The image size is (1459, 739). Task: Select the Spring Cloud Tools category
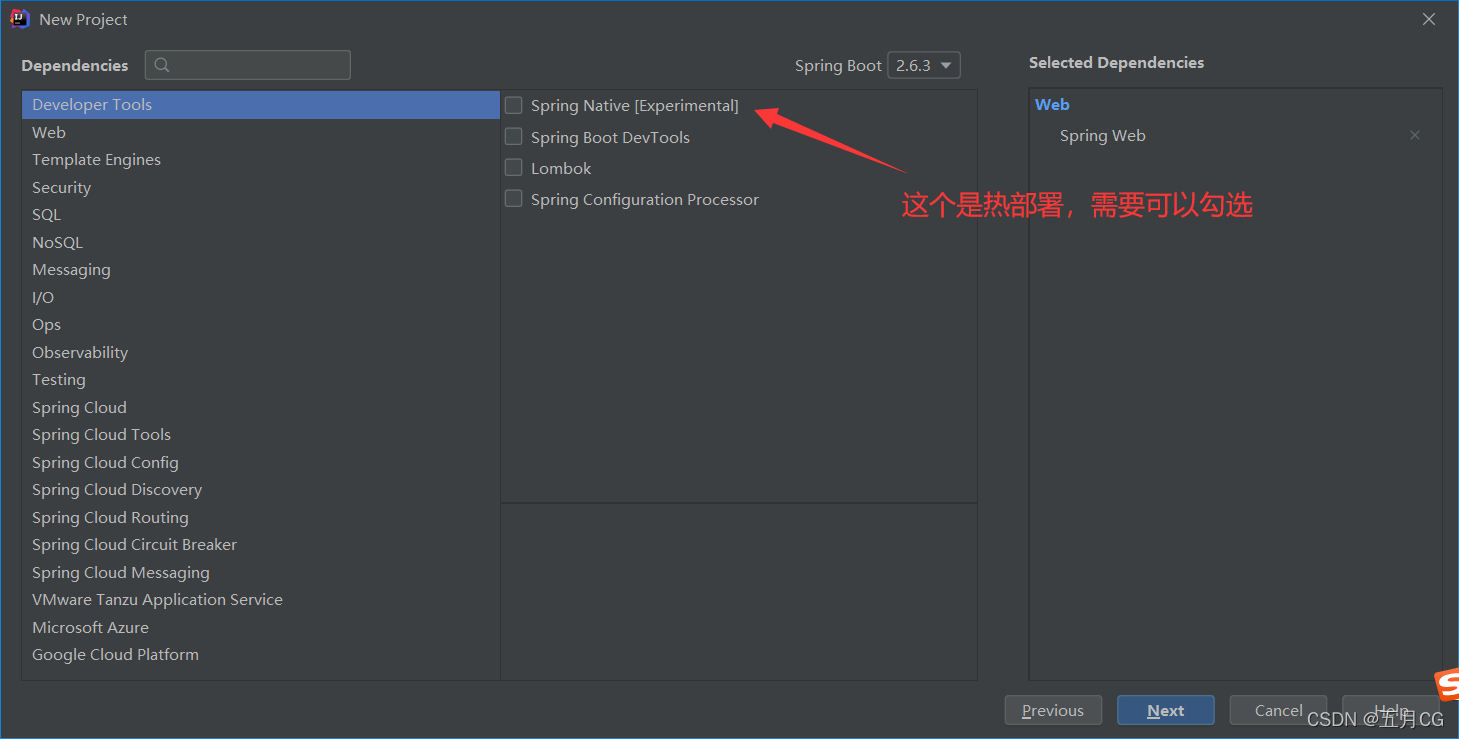(261, 435)
